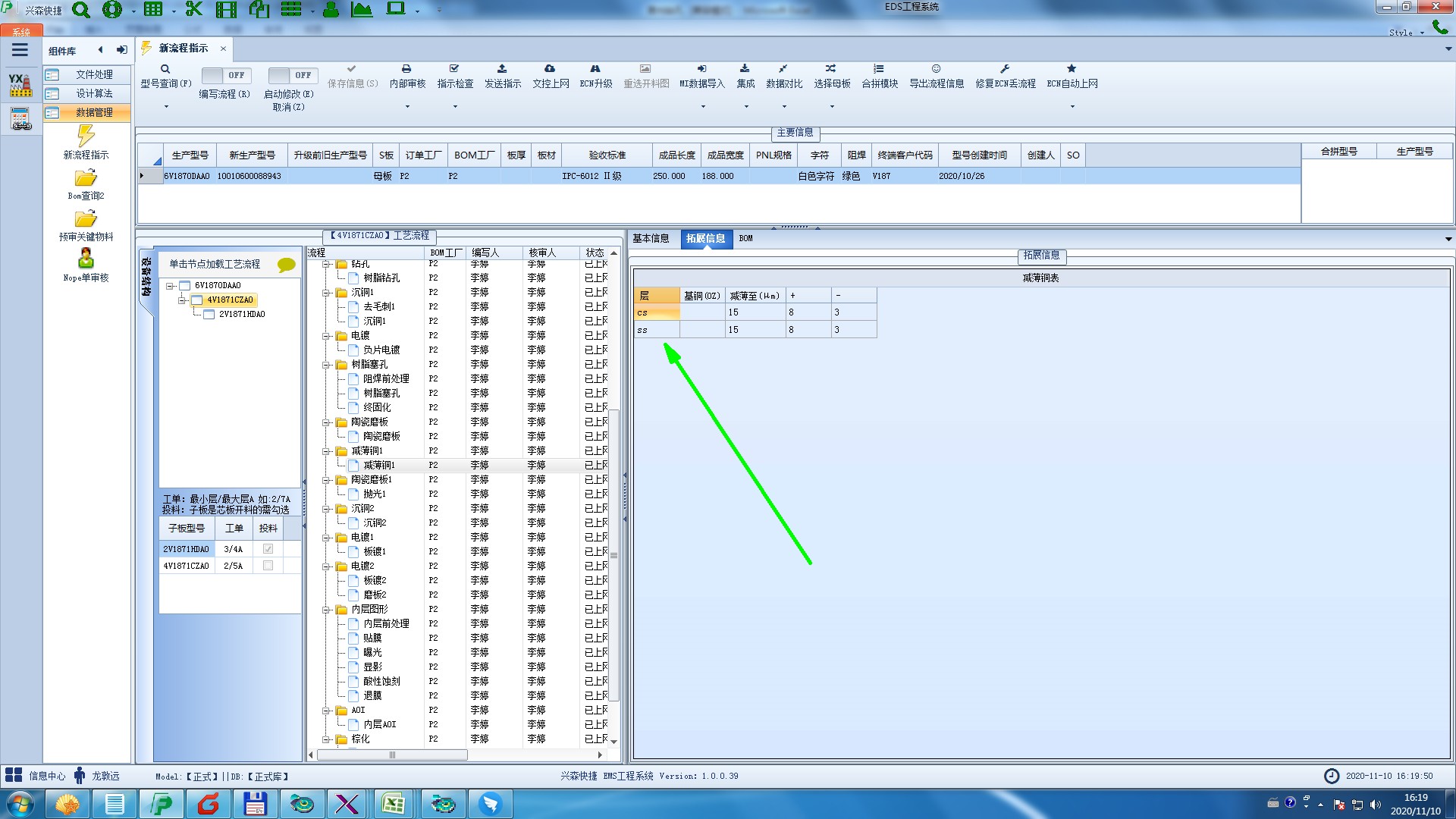Collapse the 内层图形 folder in flow tree
This screenshot has height=819, width=1456.
pos(326,610)
